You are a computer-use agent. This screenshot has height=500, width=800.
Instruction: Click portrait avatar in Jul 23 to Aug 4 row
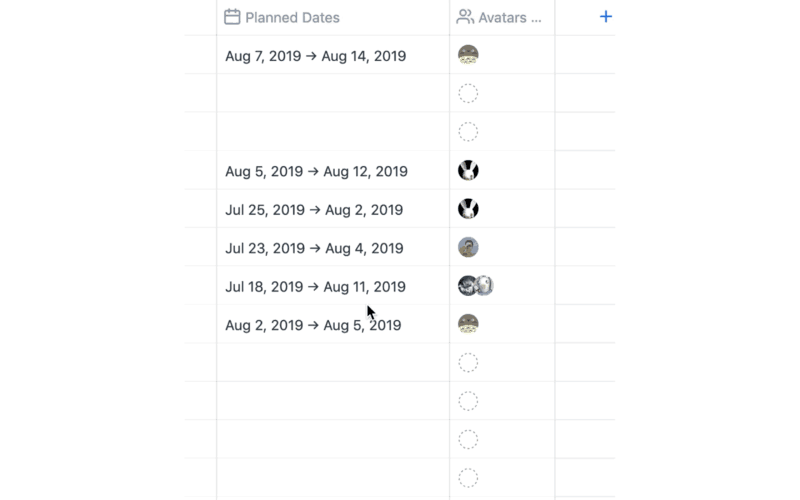[x=468, y=247]
